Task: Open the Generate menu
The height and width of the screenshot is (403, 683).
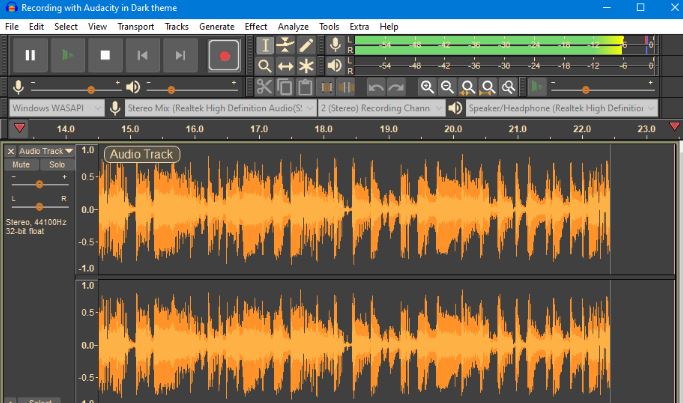Action: point(216,27)
